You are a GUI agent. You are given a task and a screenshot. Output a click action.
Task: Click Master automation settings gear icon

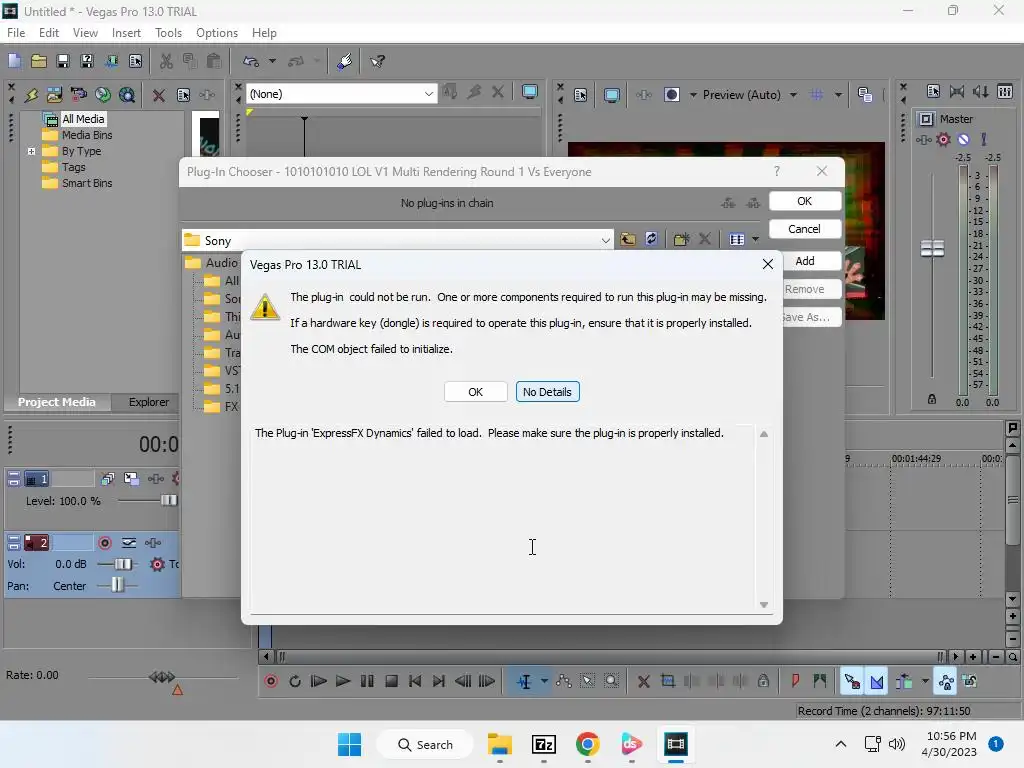943,139
